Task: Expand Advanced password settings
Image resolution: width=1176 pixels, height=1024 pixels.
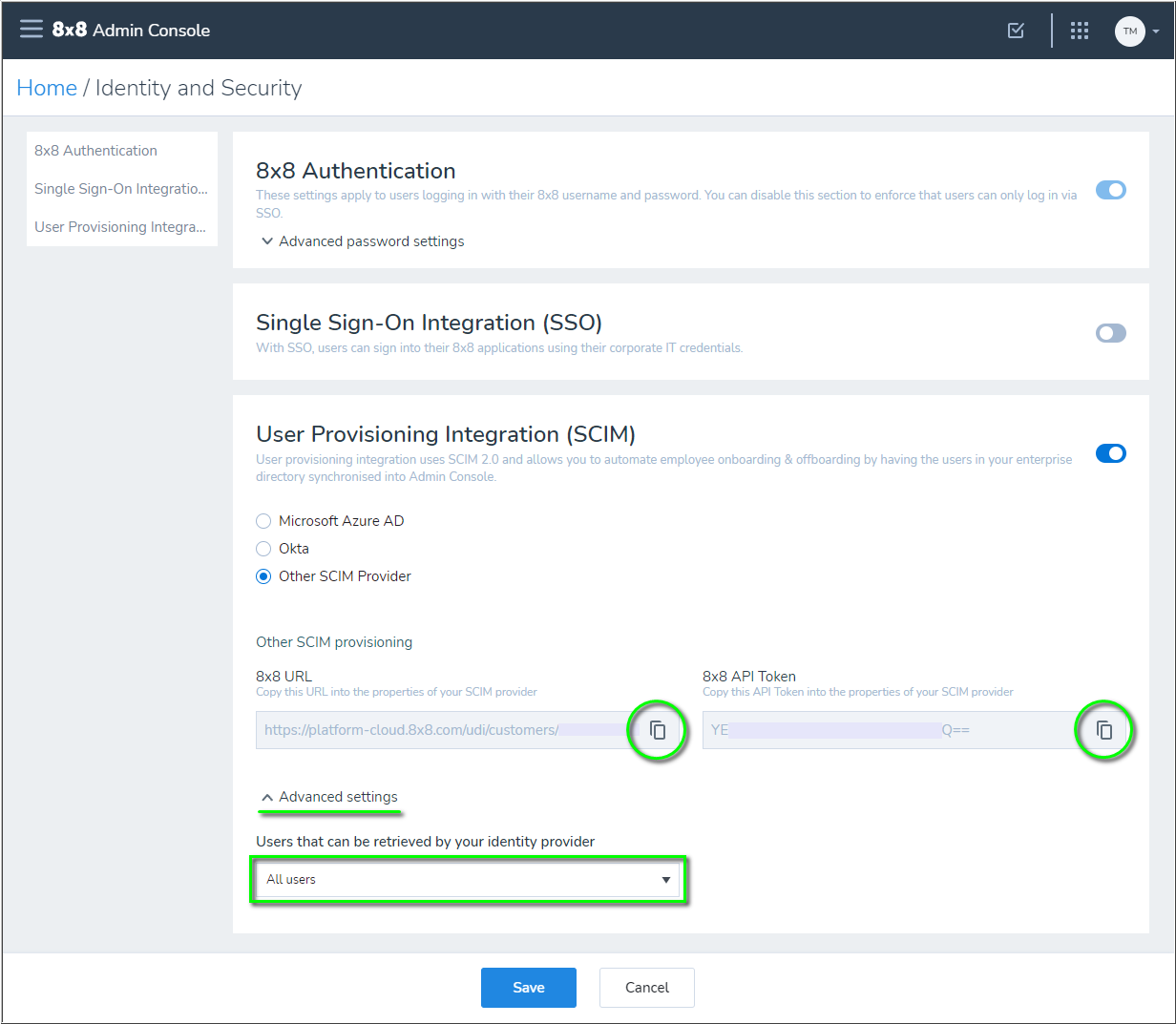Action: [x=363, y=241]
